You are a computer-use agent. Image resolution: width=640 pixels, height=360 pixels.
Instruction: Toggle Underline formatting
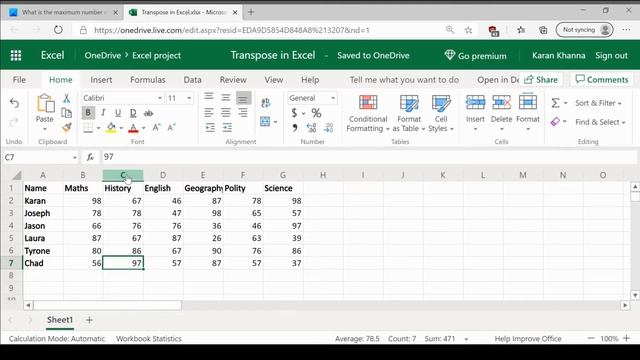(118, 113)
